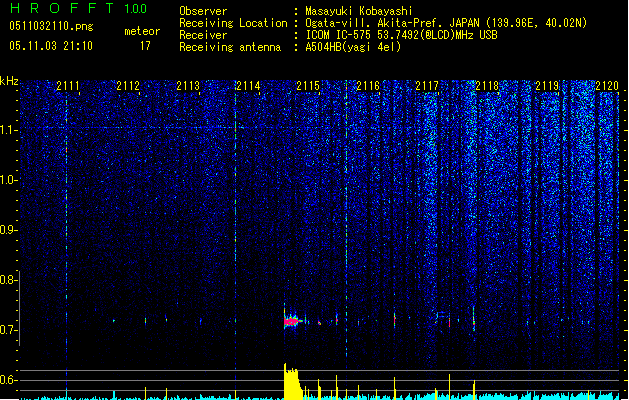Screen dimensions: 629x400
Task: Click the 2118 time marker
Action: coord(487,86)
